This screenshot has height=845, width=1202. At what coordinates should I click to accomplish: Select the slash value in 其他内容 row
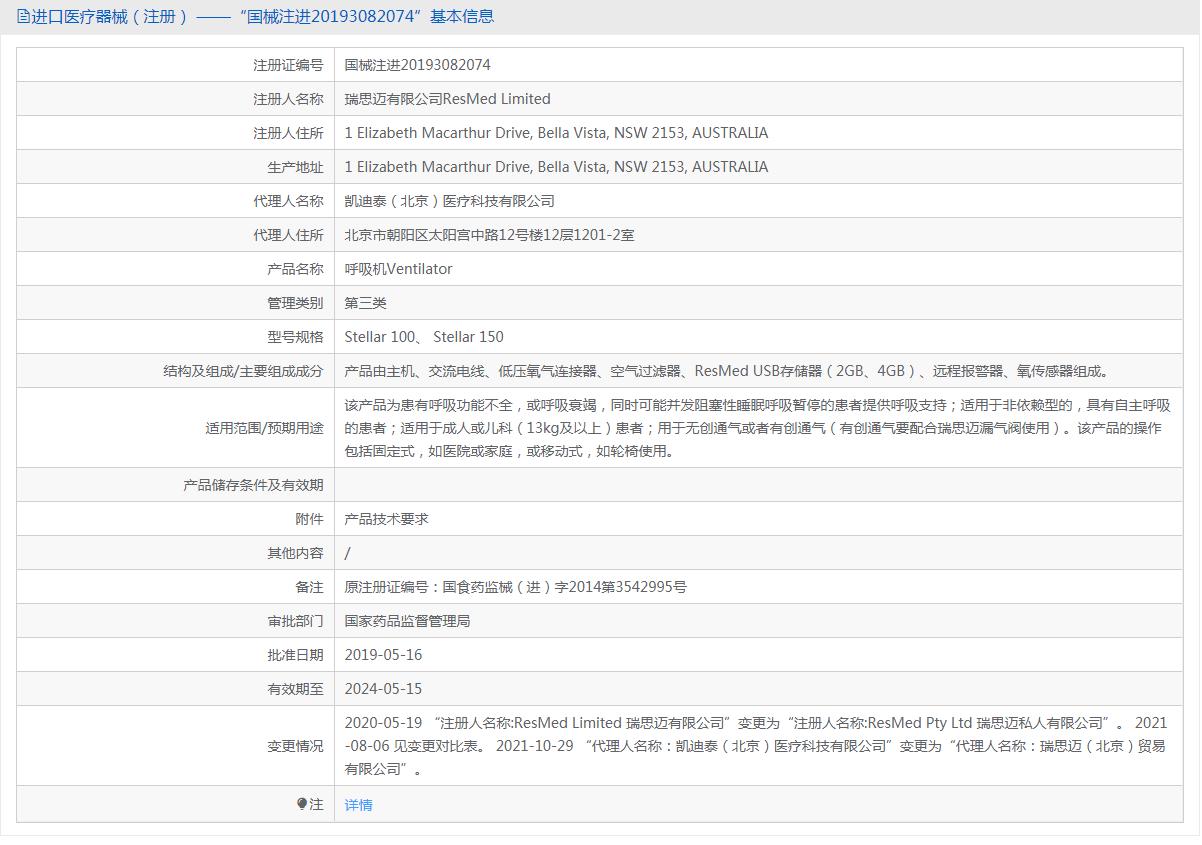tap(348, 553)
